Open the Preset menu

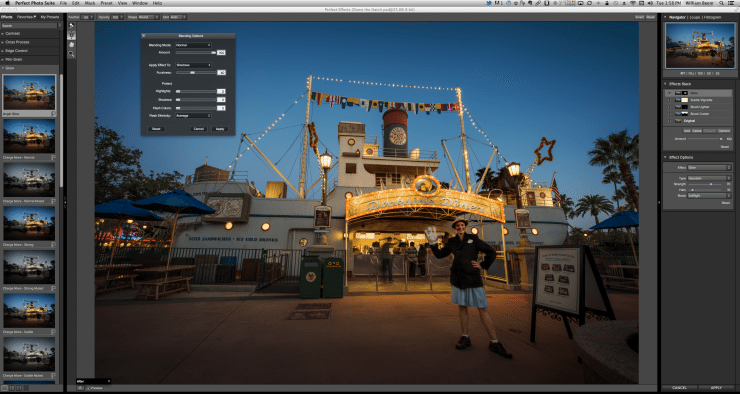pyautogui.click(x=107, y=3)
